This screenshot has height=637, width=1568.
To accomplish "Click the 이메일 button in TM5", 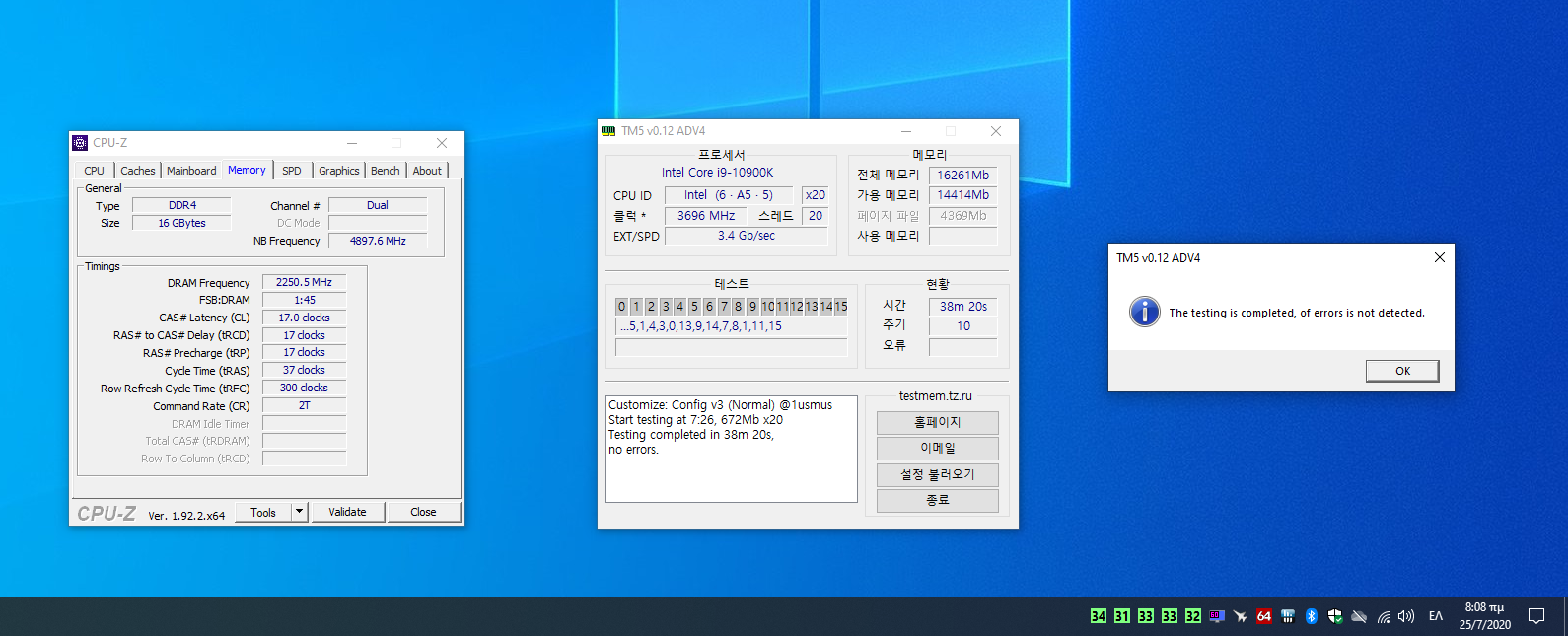I will tap(937, 448).
